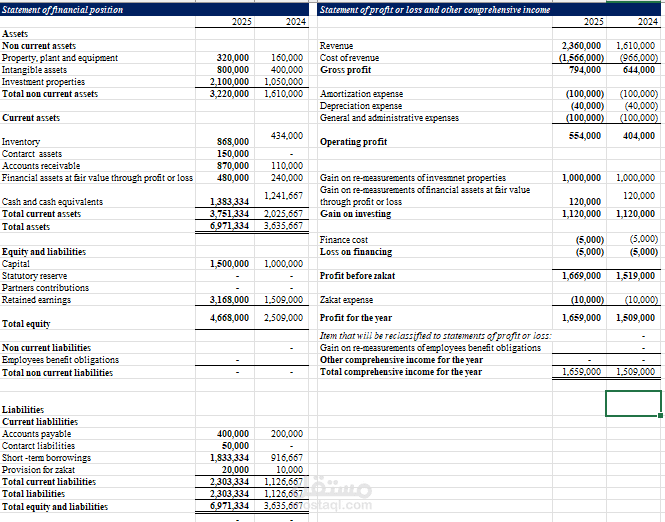This screenshot has width=665, height=522.
Task: Select Retained earnings 2025 value 3,168,000
Action: [x=229, y=300]
